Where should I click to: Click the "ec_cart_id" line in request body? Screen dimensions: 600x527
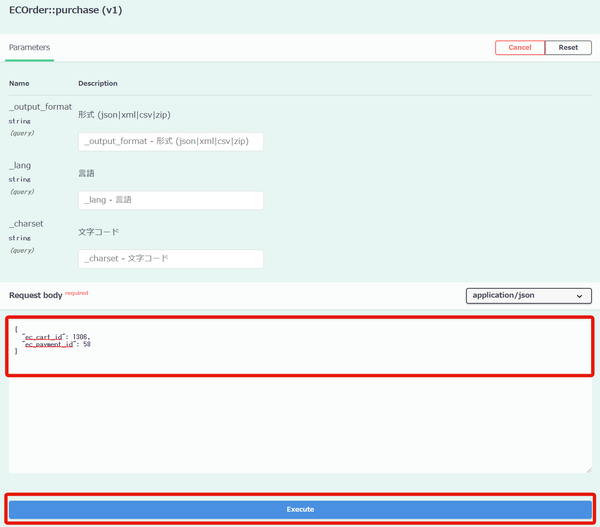[57, 337]
